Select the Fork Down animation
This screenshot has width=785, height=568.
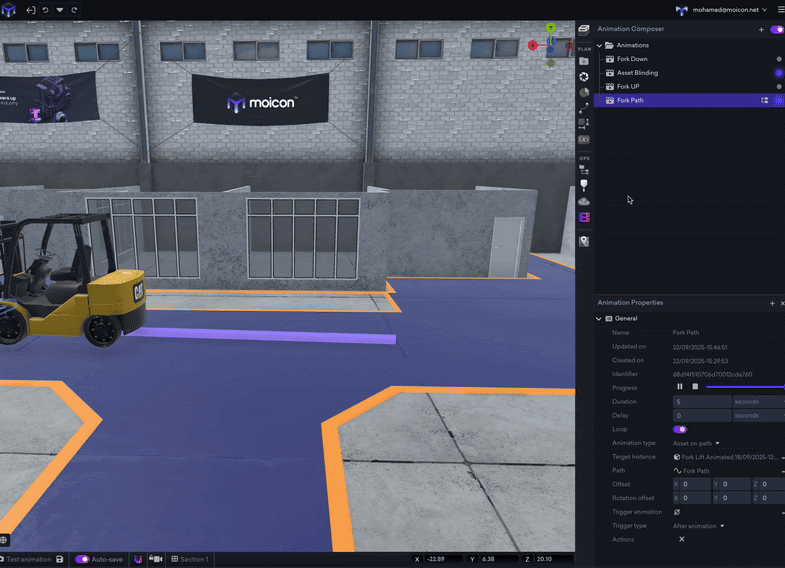point(632,59)
